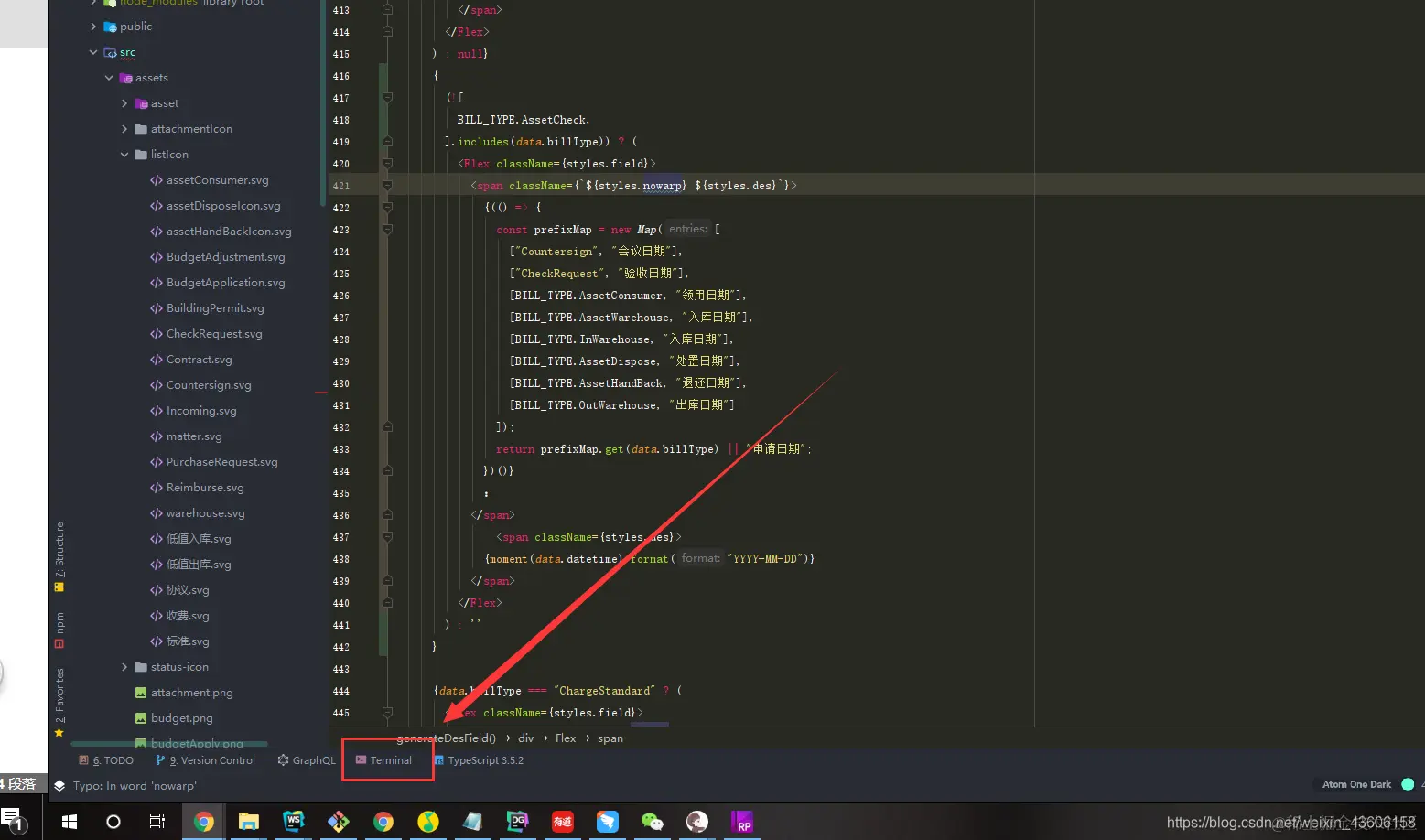
Task: Click generateDesField() in the breadcrumbs
Action: (446, 738)
